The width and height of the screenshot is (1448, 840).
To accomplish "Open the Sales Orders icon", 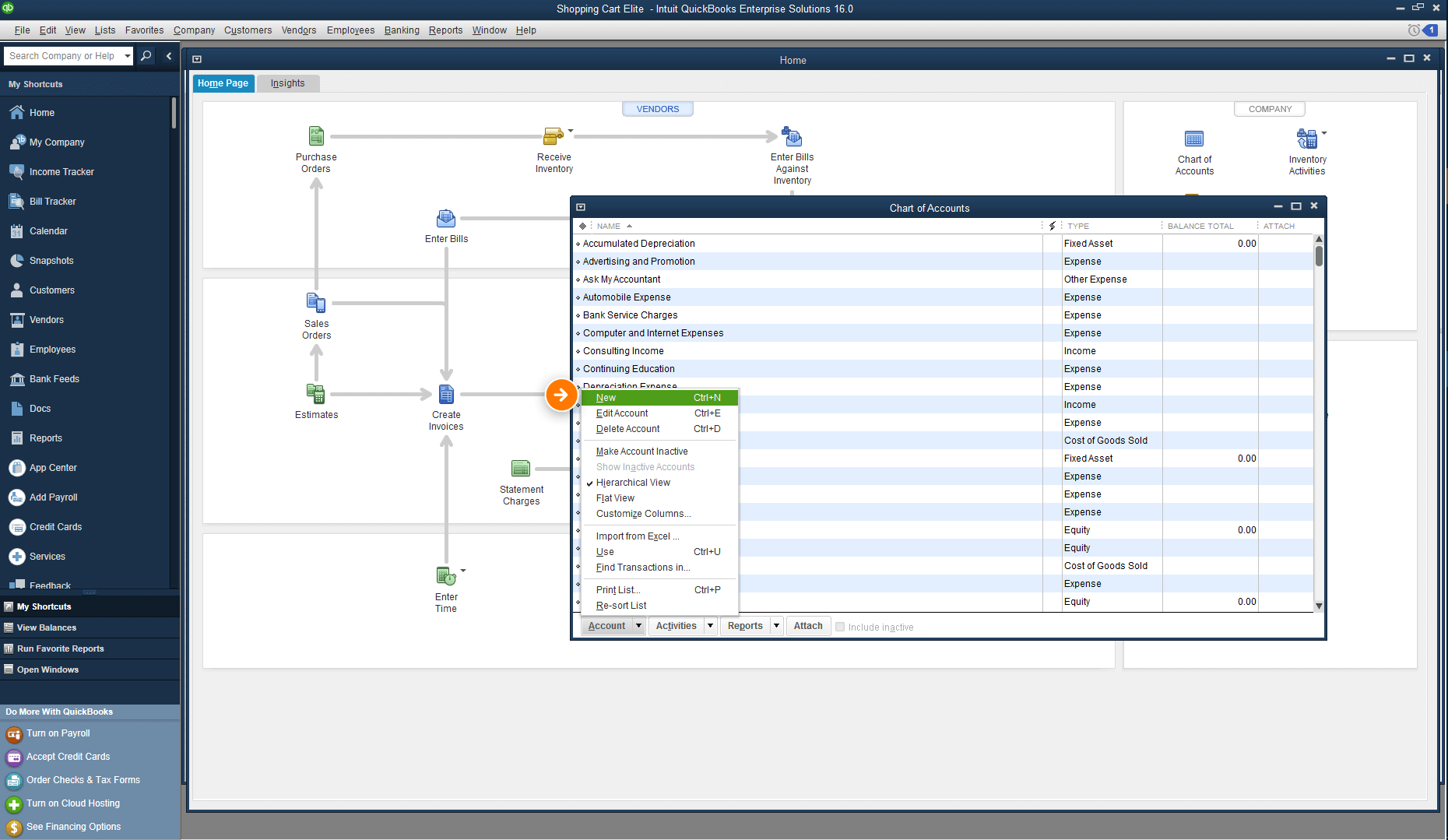I will pos(316,302).
